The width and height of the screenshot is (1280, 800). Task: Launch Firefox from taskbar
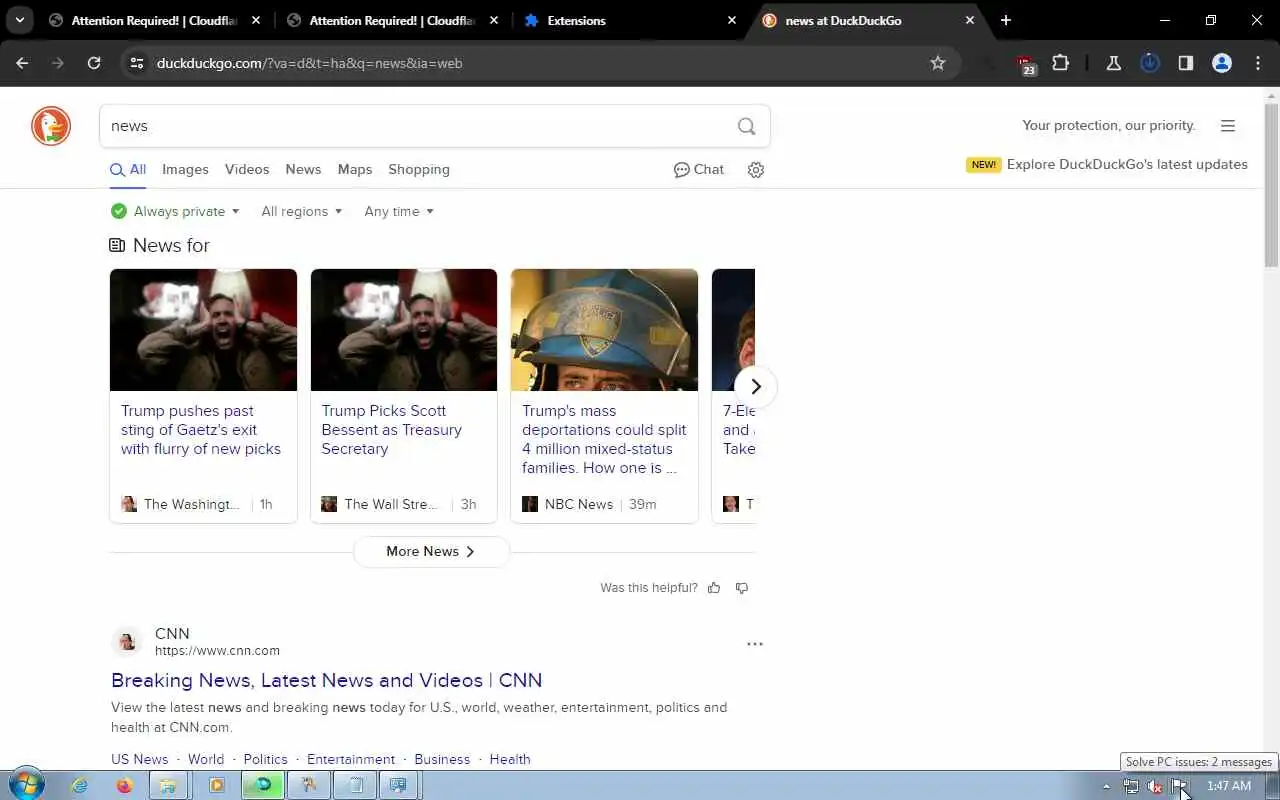point(124,785)
